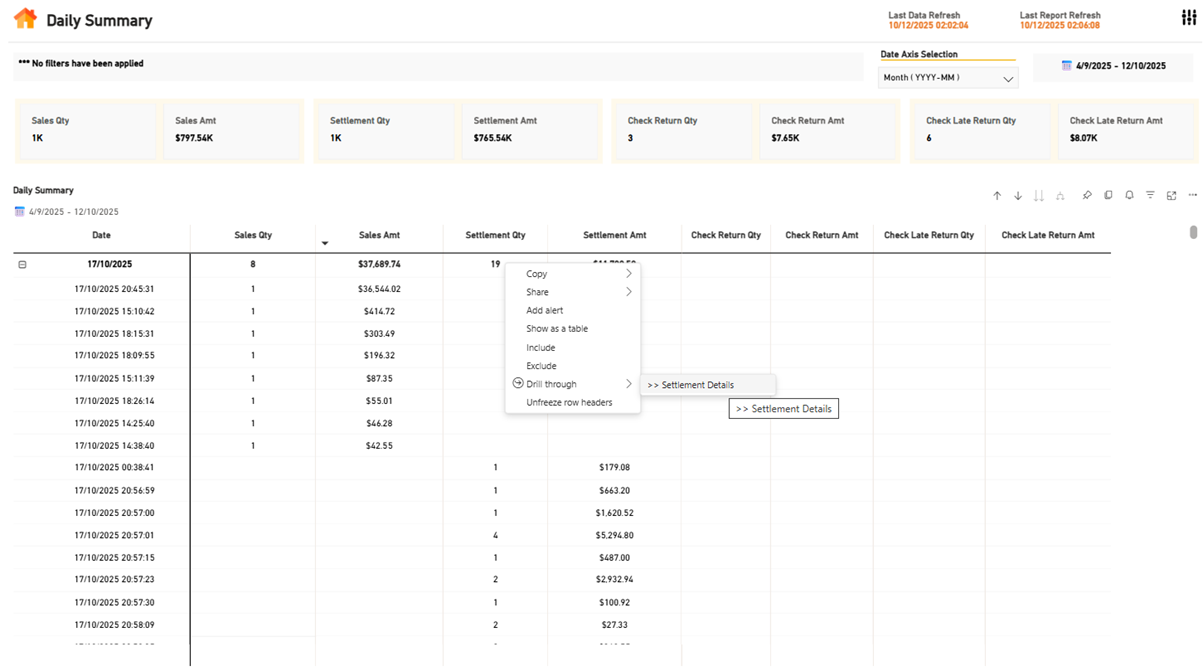1203x671 pixels.
Task: Drill through to >> Settlement Details submenu item
Action: [x=707, y=385]
